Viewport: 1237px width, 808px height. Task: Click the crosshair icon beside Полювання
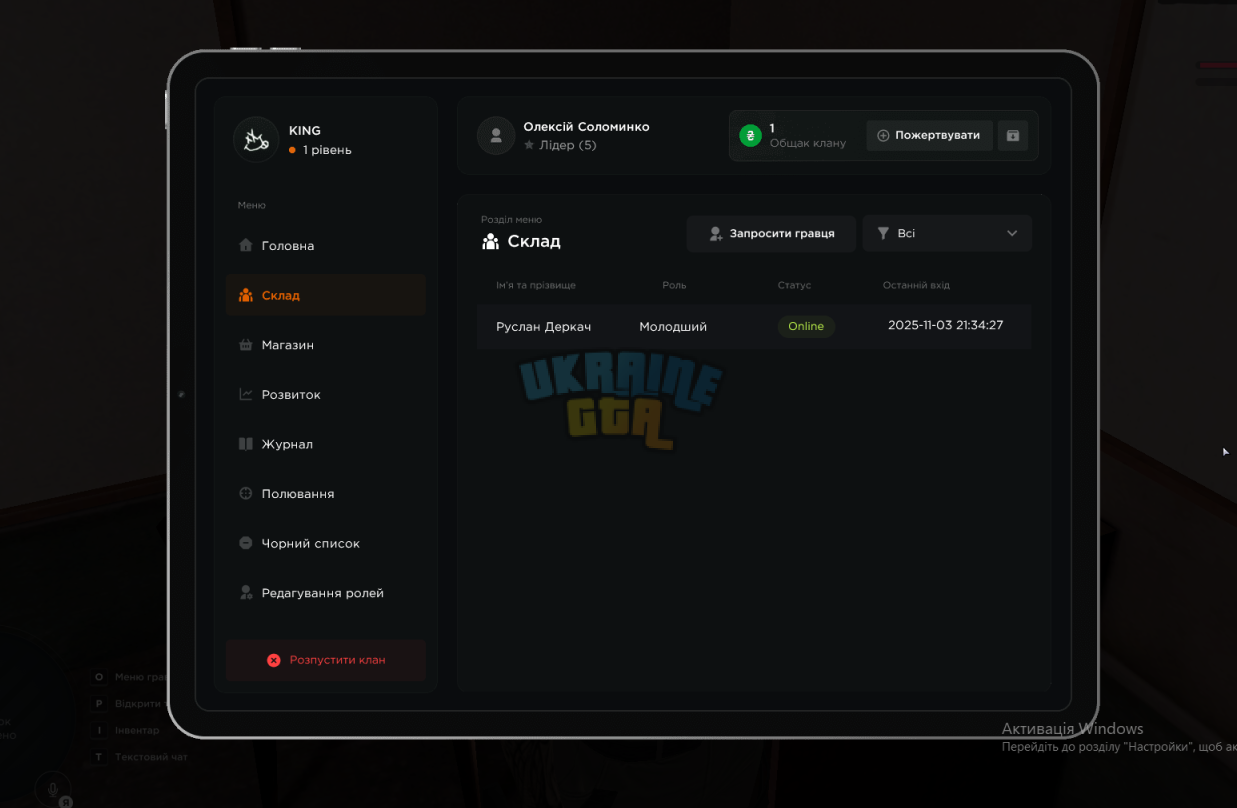(x=246, y=493)
